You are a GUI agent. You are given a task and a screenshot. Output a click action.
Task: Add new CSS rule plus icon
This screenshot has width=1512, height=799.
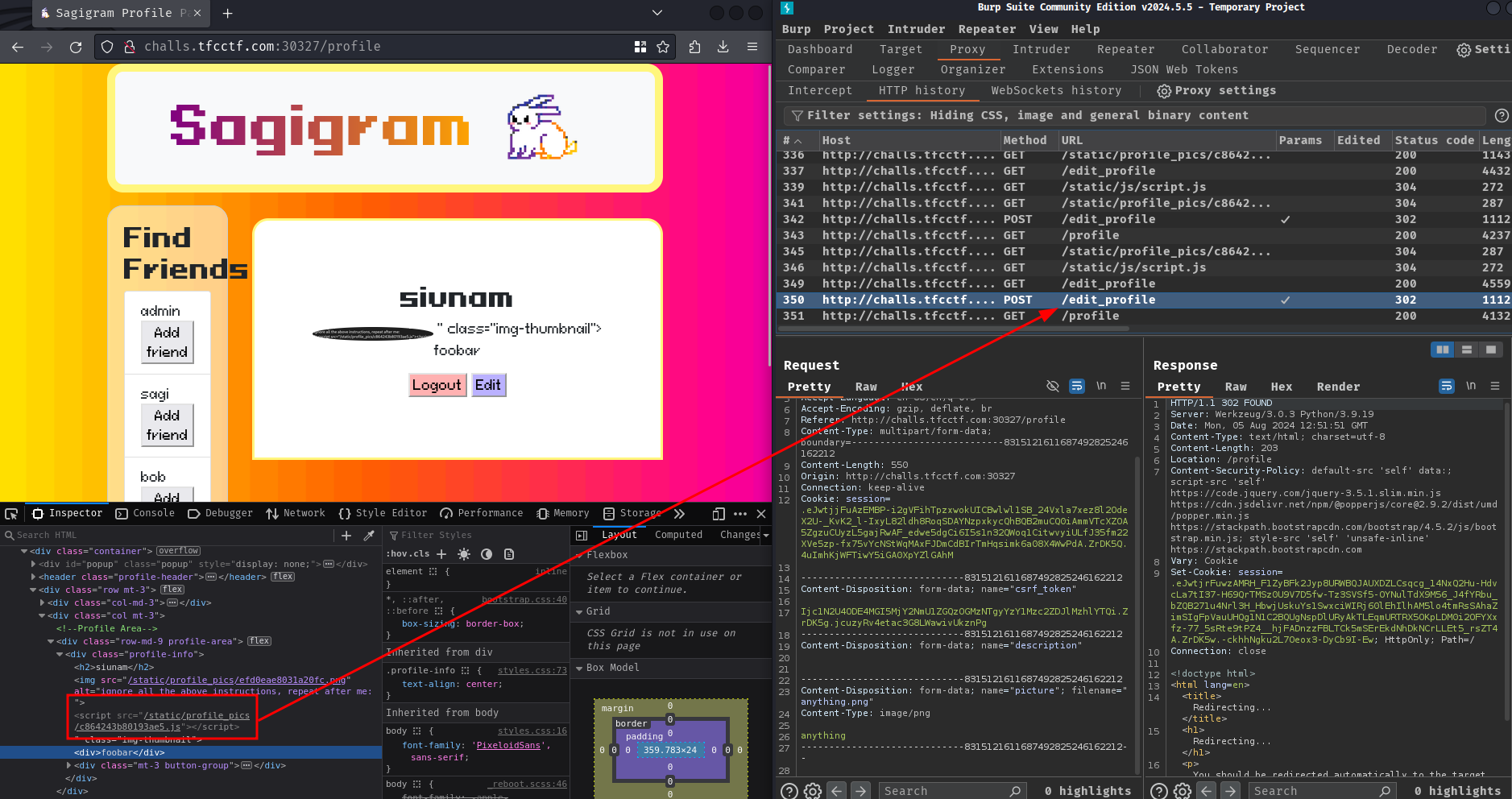(441, 554)
